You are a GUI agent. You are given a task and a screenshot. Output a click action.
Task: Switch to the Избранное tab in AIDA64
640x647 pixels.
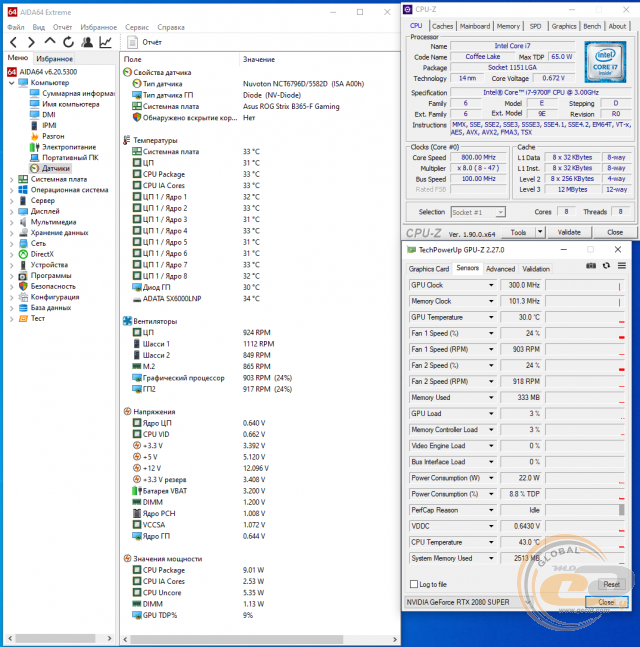coord(54,59)
